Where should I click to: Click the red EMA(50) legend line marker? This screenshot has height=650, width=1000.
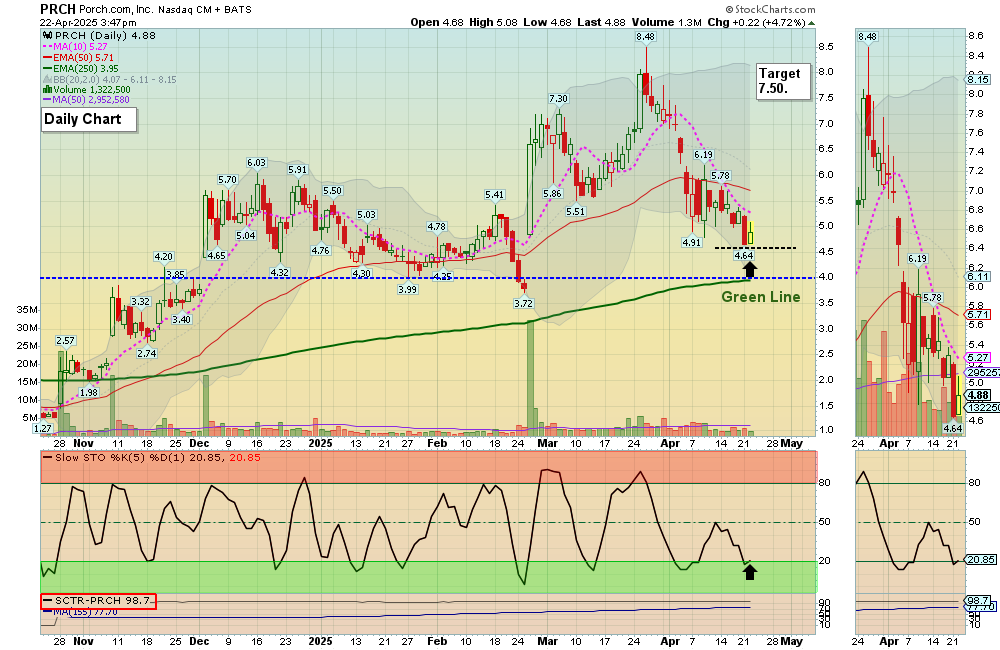click(47, 57)
